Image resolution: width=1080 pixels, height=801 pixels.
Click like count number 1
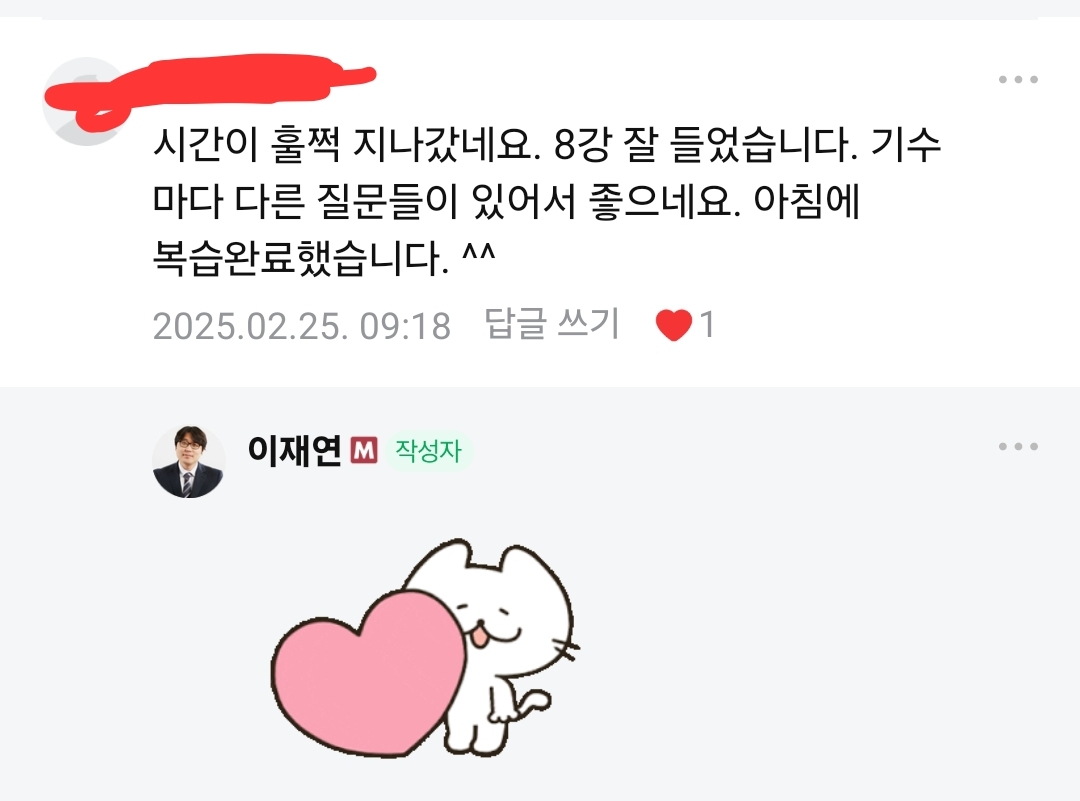[707, 324]
